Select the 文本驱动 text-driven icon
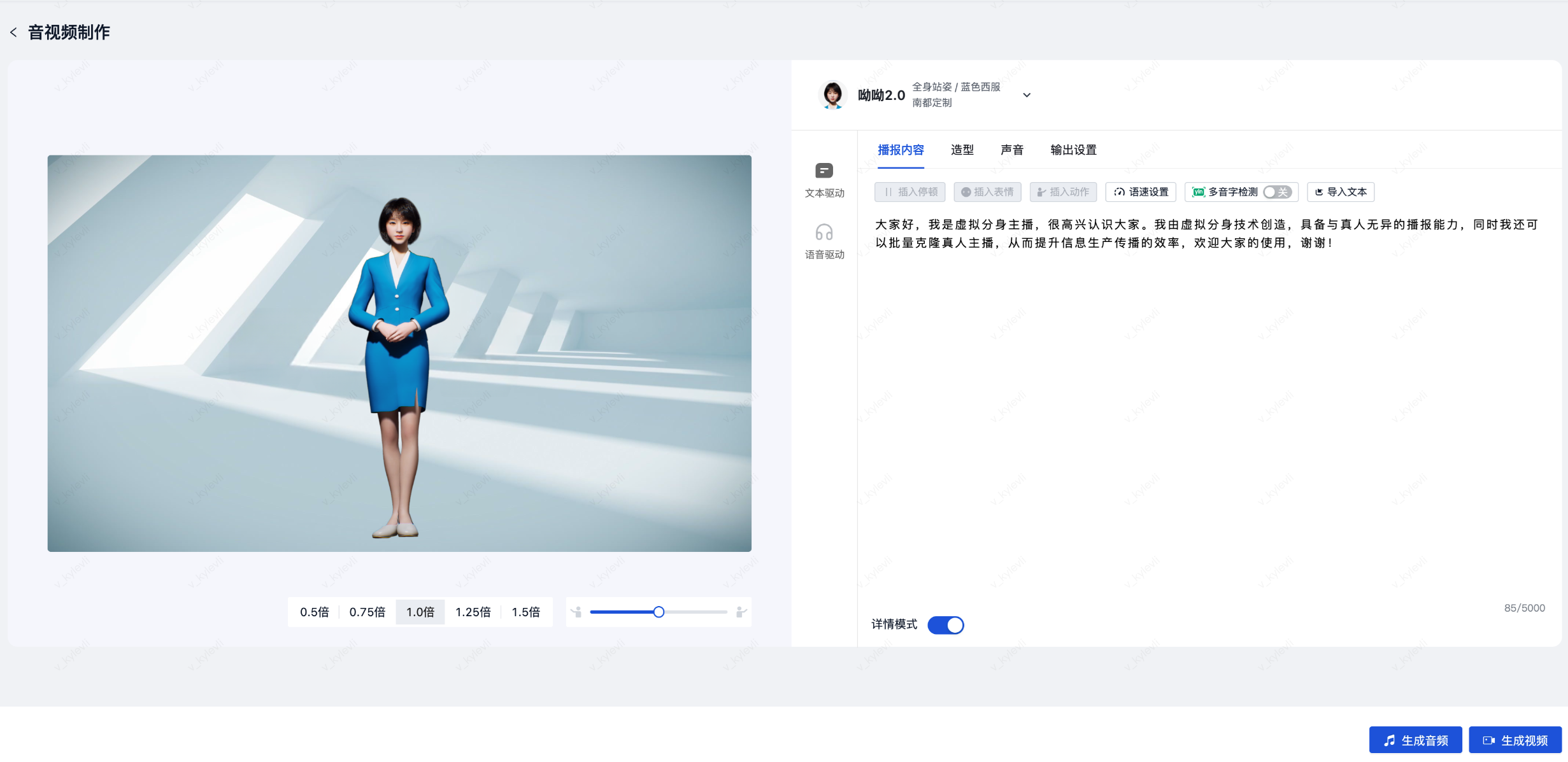Image resolution: width=1568 pixels, height=762 pixels. coord(824,171)
